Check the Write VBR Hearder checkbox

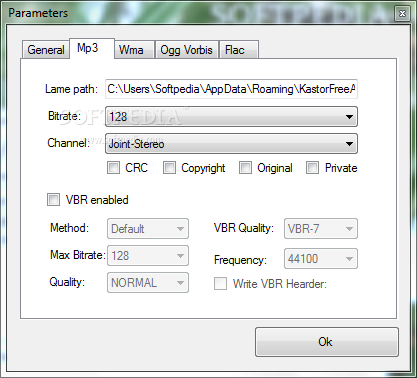220,284
